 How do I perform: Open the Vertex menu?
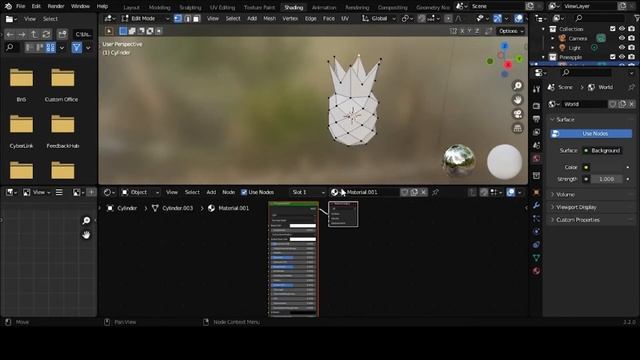point(290,19)
